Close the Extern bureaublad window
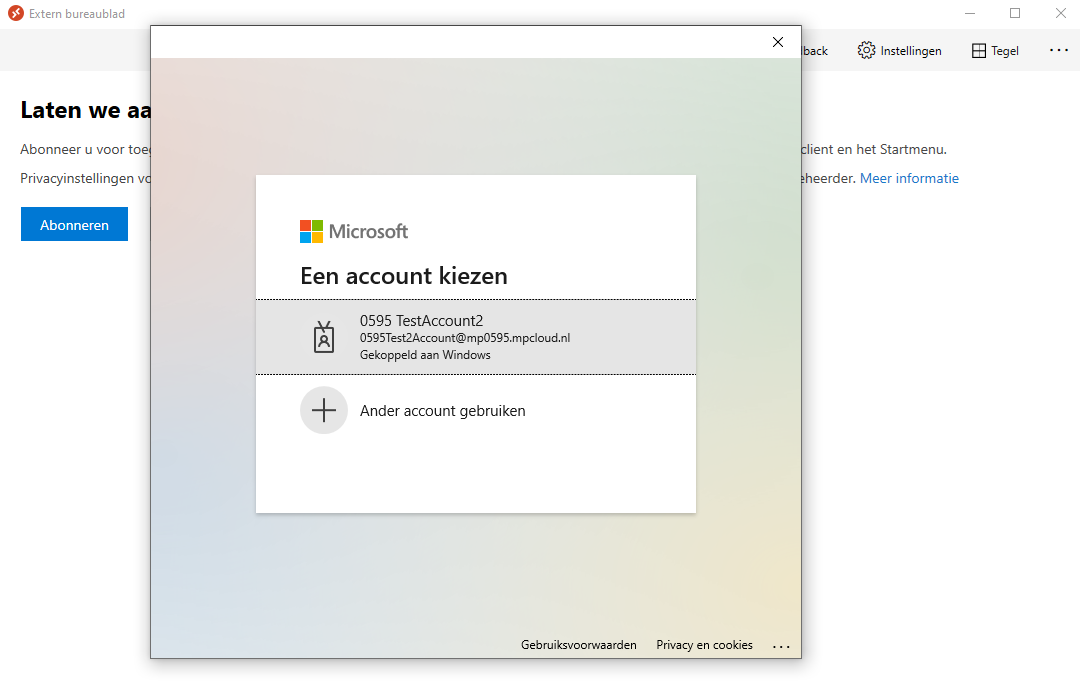Image resolution: width=1080 pixels, height=690 pixels. [1061, 13]
